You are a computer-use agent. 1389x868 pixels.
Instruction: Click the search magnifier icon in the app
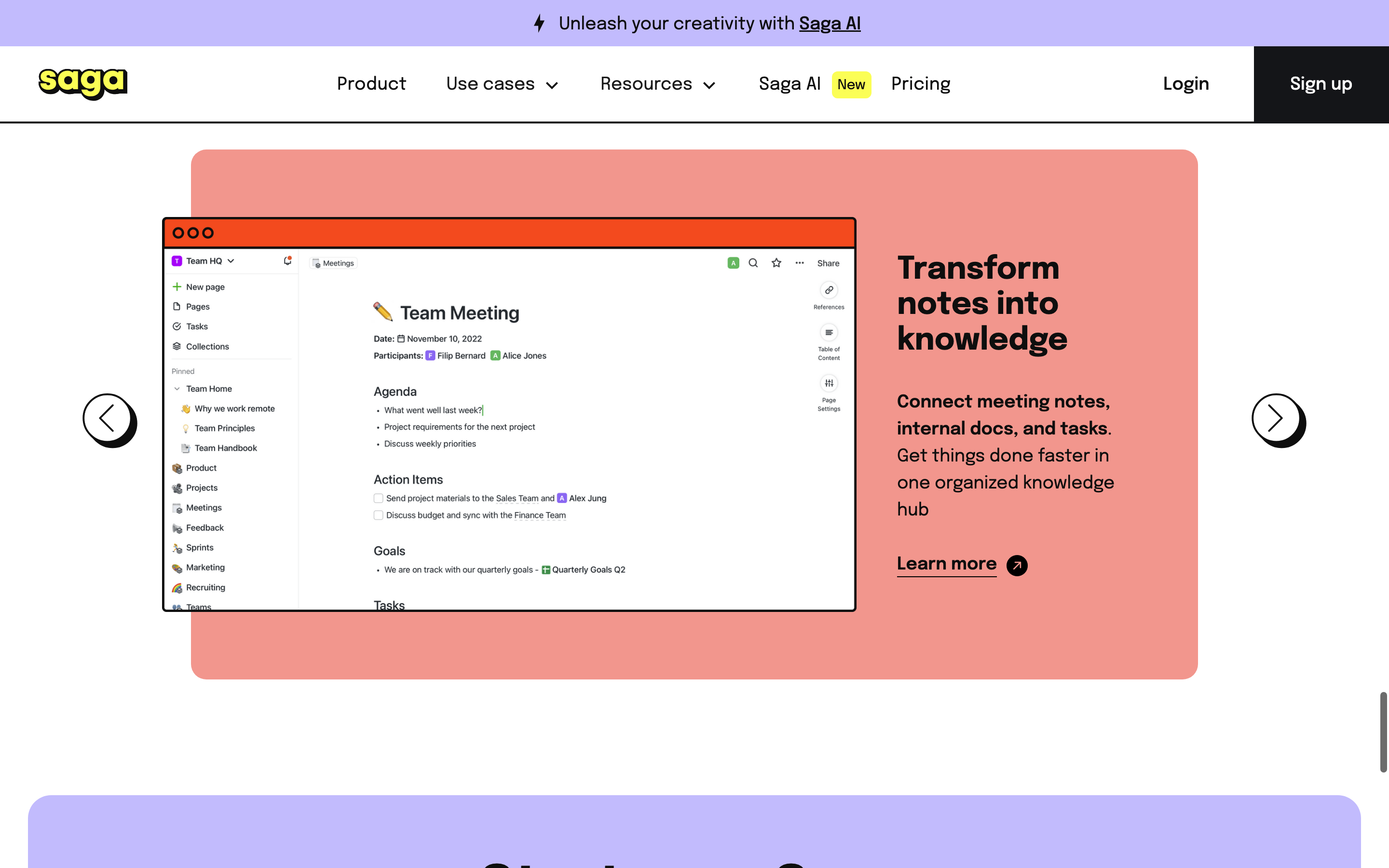[x=753, y=263]
